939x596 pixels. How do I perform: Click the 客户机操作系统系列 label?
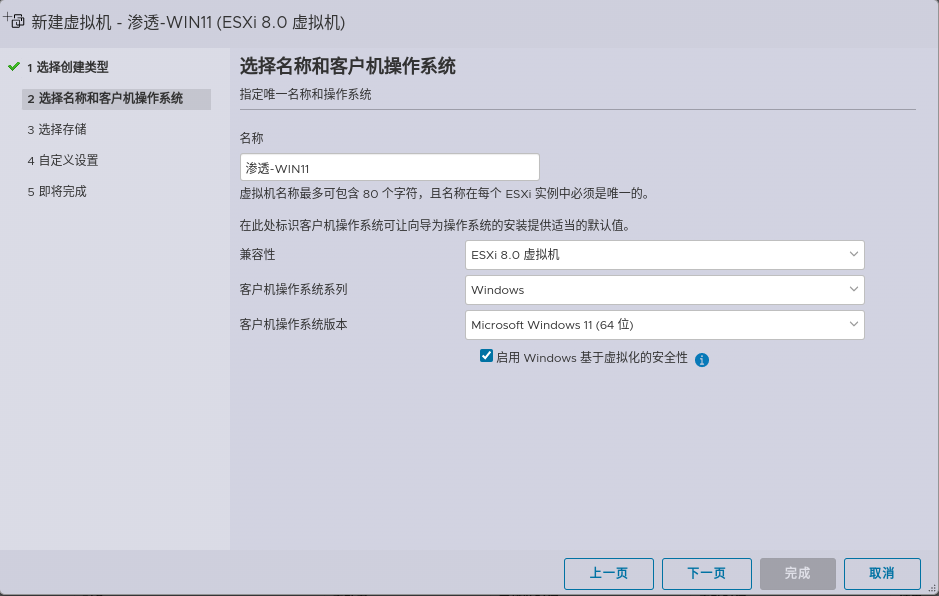(x=293, y=290)
